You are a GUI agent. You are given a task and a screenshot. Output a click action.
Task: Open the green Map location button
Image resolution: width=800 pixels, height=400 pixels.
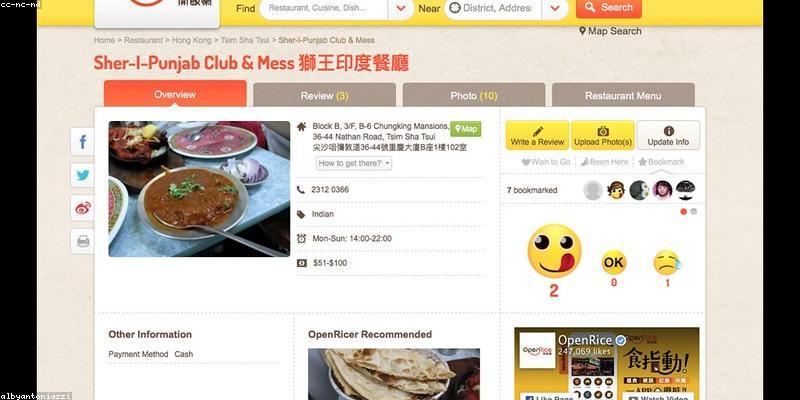(465, 129)
